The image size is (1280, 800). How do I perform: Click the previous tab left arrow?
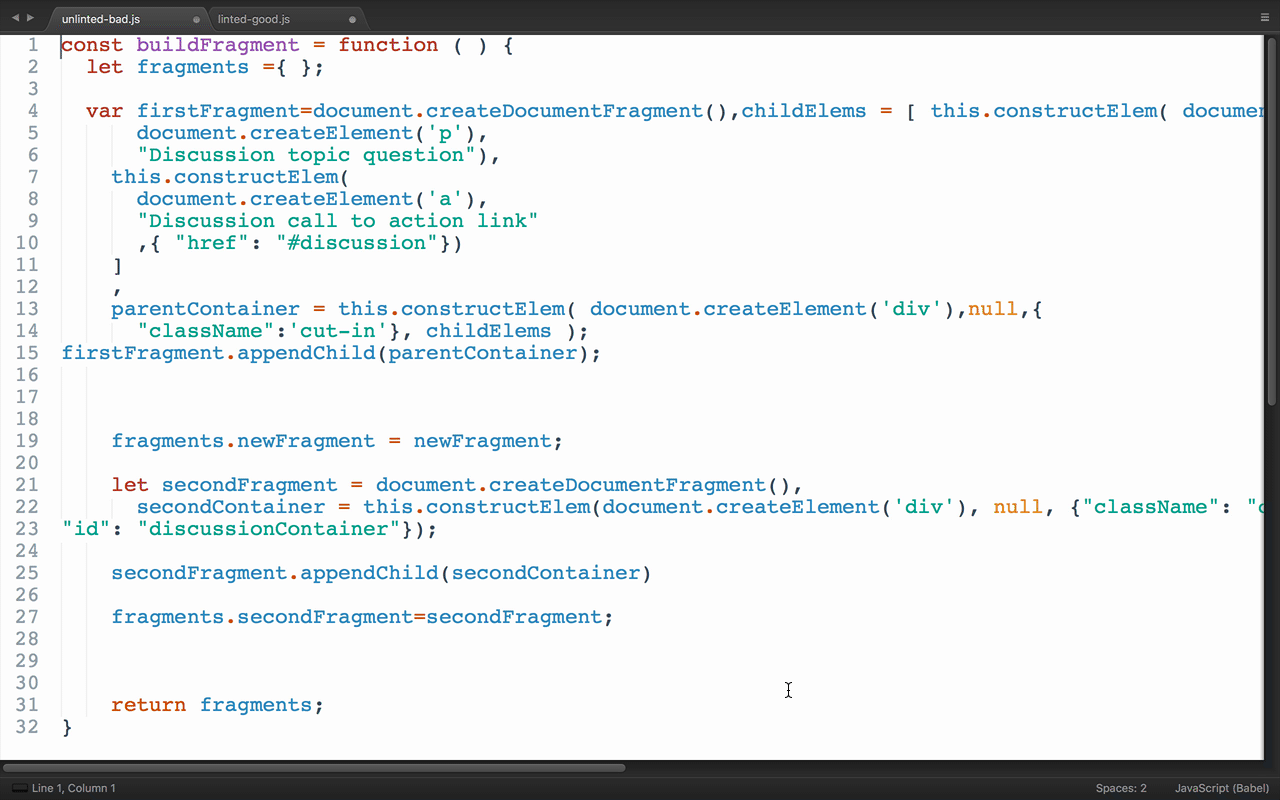coord(15,18)
